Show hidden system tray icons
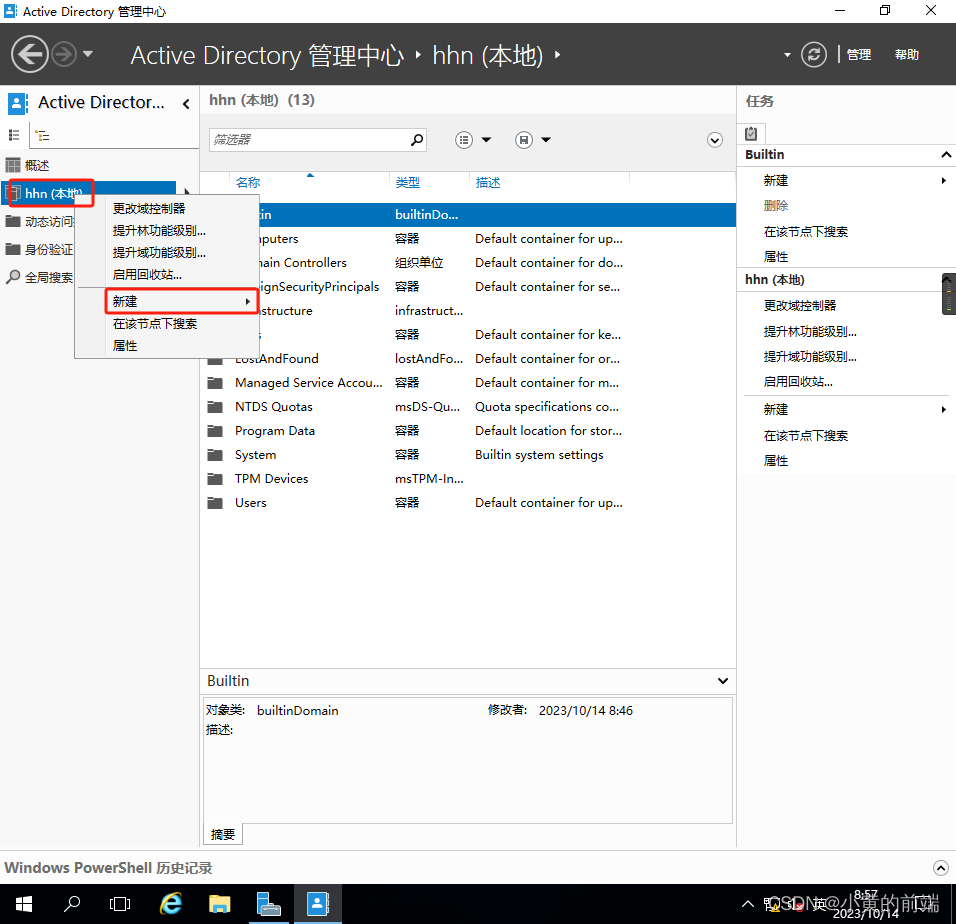 (x=747, y=904)
